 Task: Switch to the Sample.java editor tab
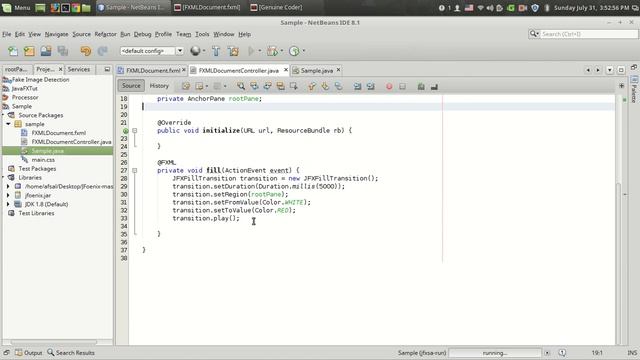(x=316, y=70)
